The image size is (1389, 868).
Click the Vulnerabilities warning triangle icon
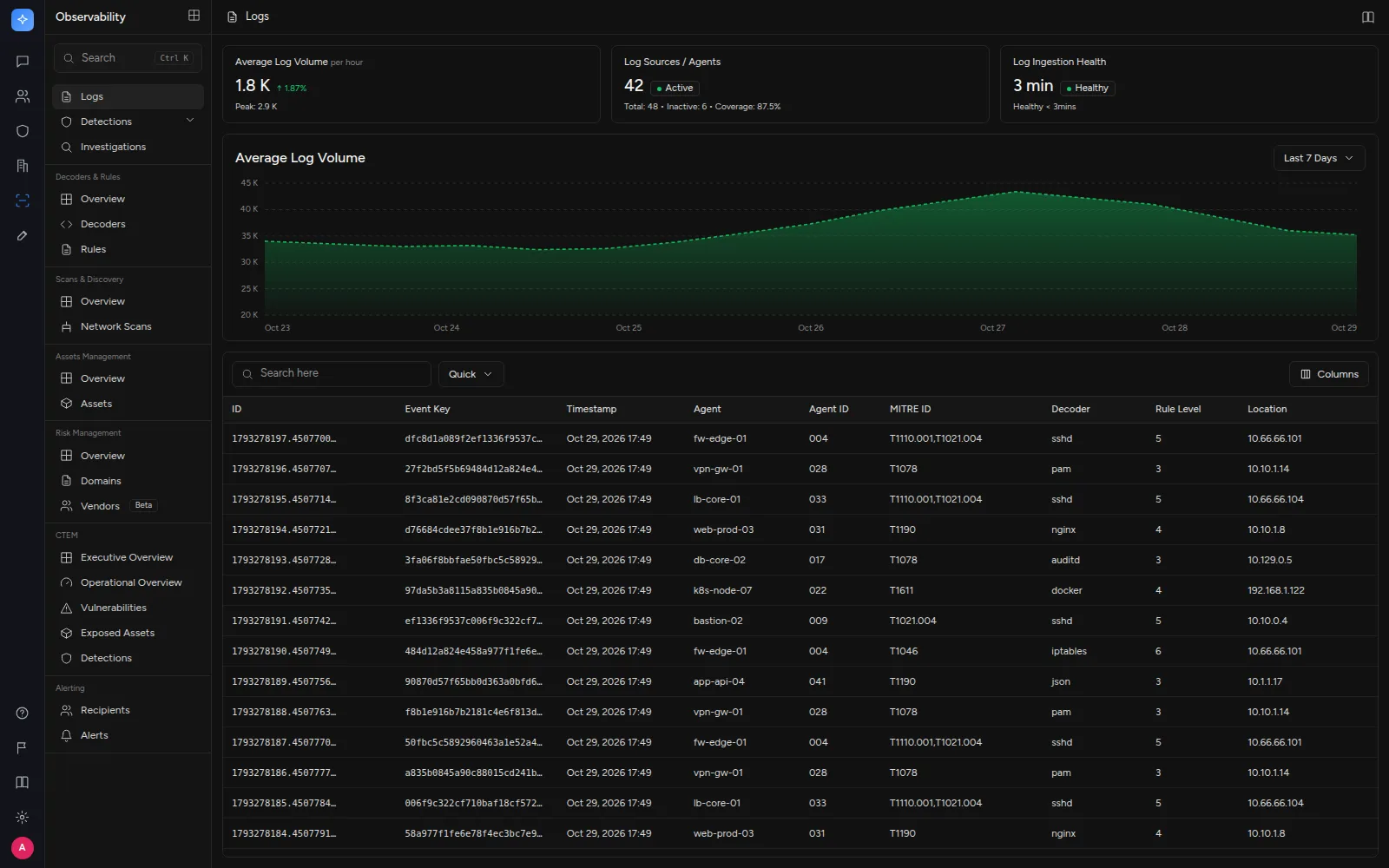66,608
